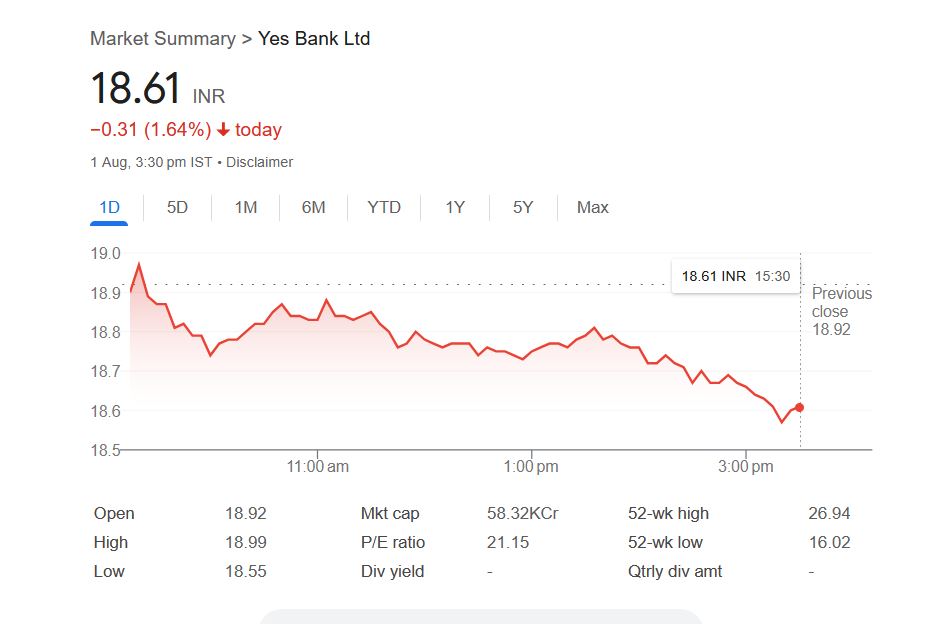This screenshot has height=624, width=933.
Task: Open the Max time range tab
Action: tap(592, 207)
